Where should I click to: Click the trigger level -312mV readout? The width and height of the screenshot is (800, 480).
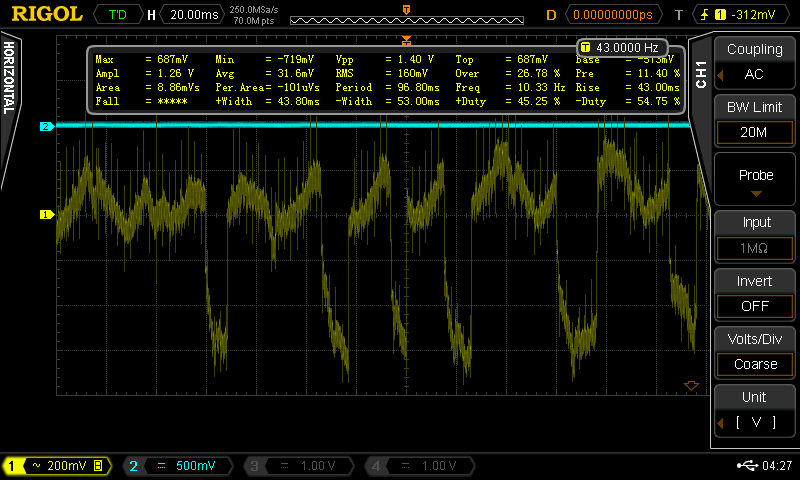coord(753,15)
